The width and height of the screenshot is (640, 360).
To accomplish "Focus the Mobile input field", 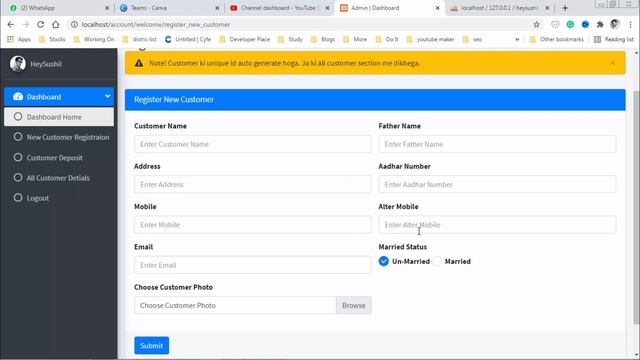I will [x=253, y=224].
